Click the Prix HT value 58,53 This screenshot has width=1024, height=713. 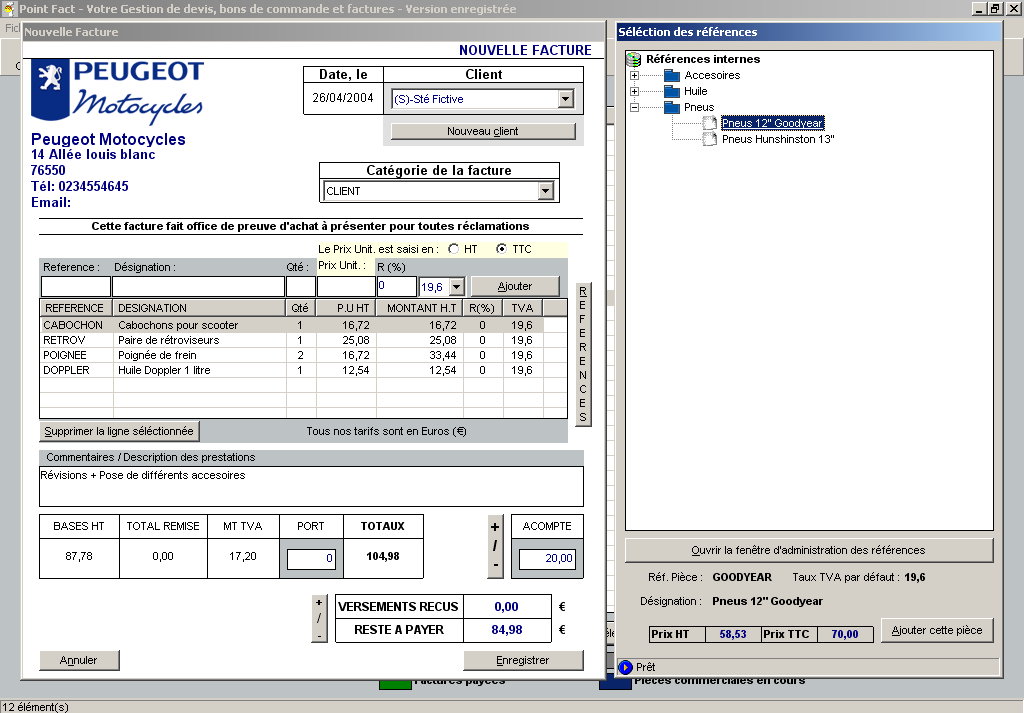[x=733, y=634]
